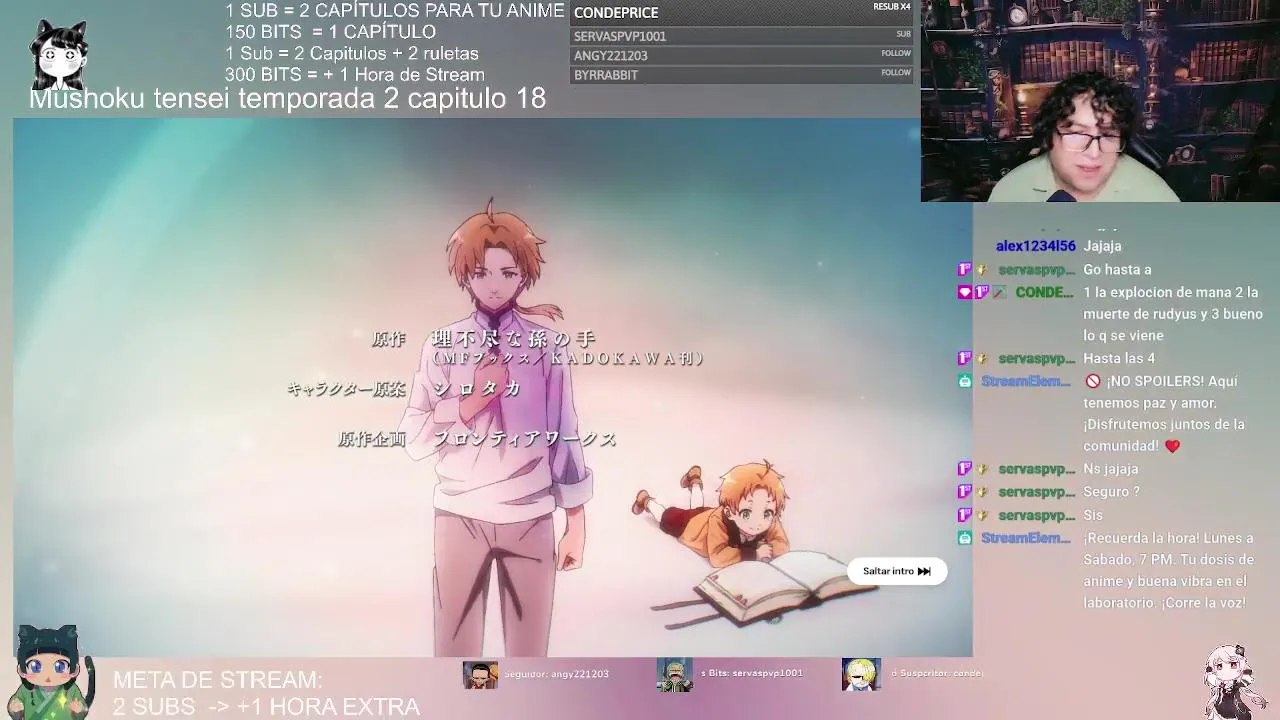Image resolution: width=1280 pixels, height=720 pixels.
Task: Click the no-entry emoji before '¡NO SPOILERS!'
Action: pos(1093,381)
